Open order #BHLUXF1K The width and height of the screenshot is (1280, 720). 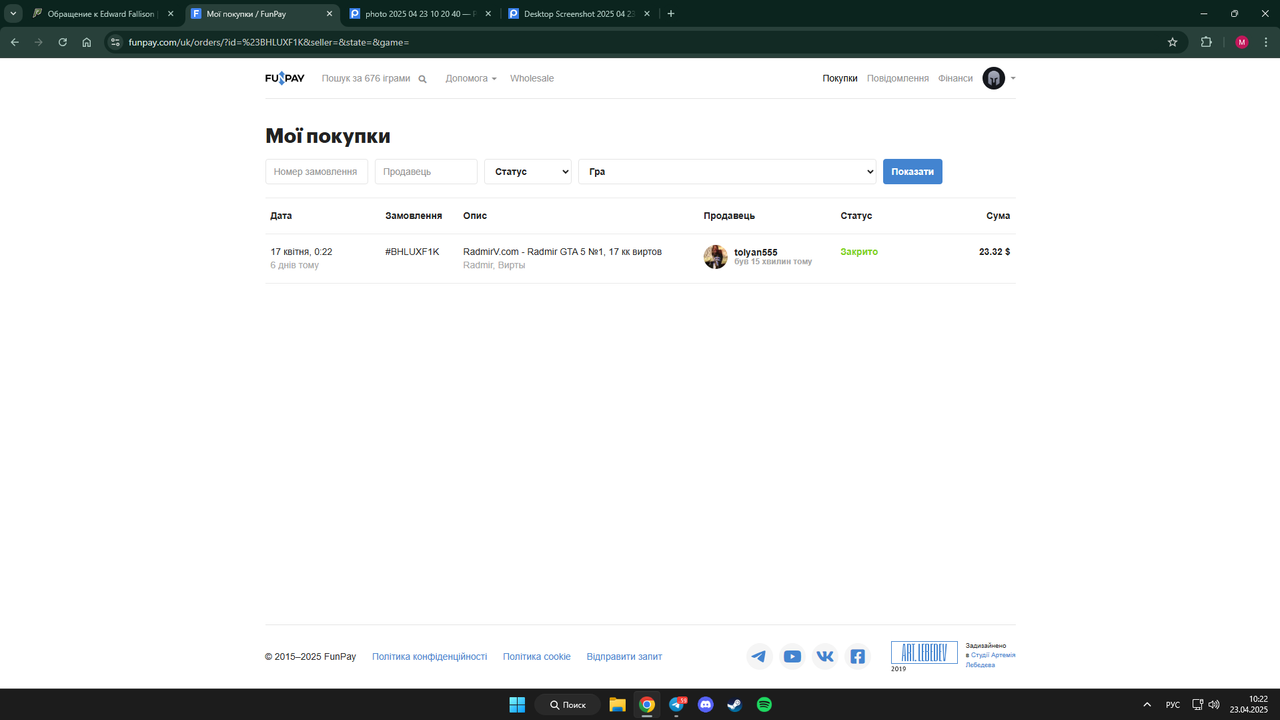point(412,252)
